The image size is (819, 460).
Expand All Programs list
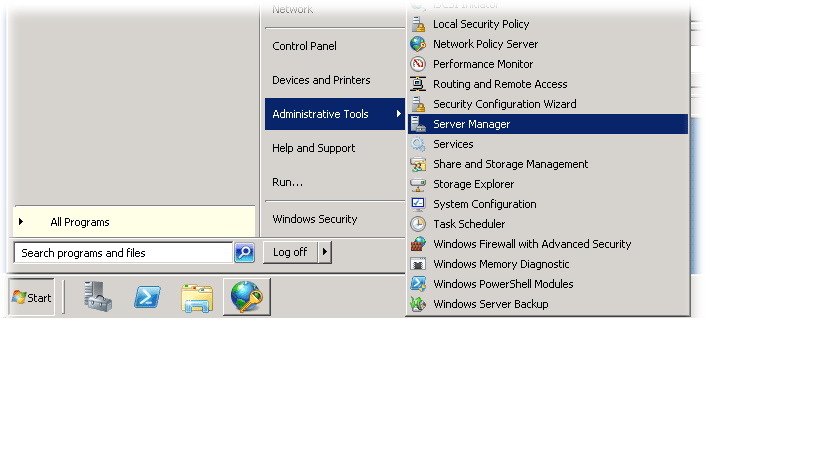click(80, 222)
